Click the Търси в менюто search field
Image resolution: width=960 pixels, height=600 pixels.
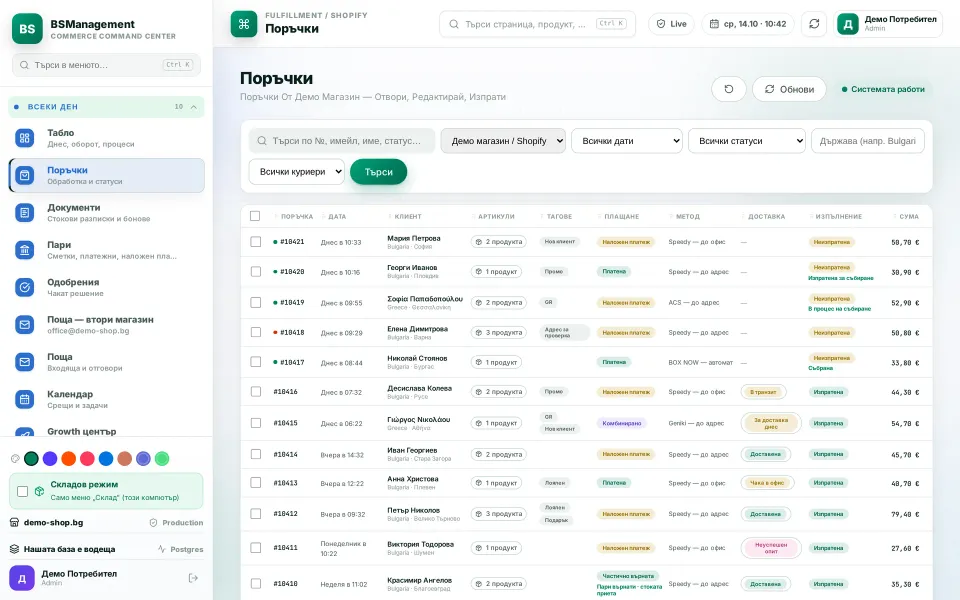pyautogui.click(x=106, y=65)
